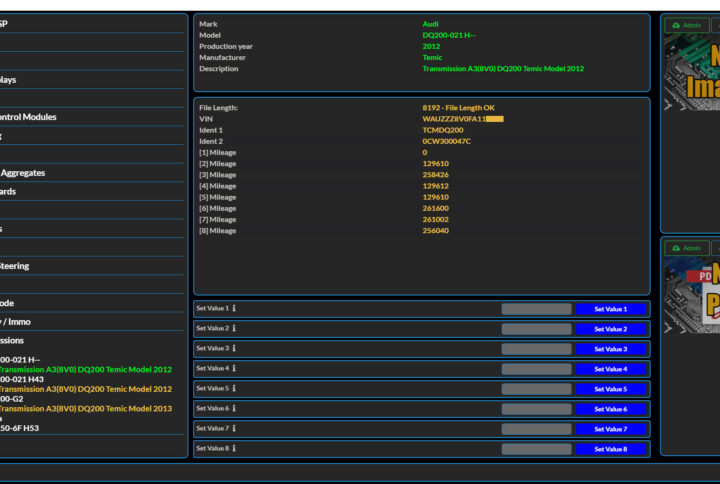Viewport: 720px width, 484px height.
Task: Expand the Control Modules category in sidebar
Action: [28, 117]
